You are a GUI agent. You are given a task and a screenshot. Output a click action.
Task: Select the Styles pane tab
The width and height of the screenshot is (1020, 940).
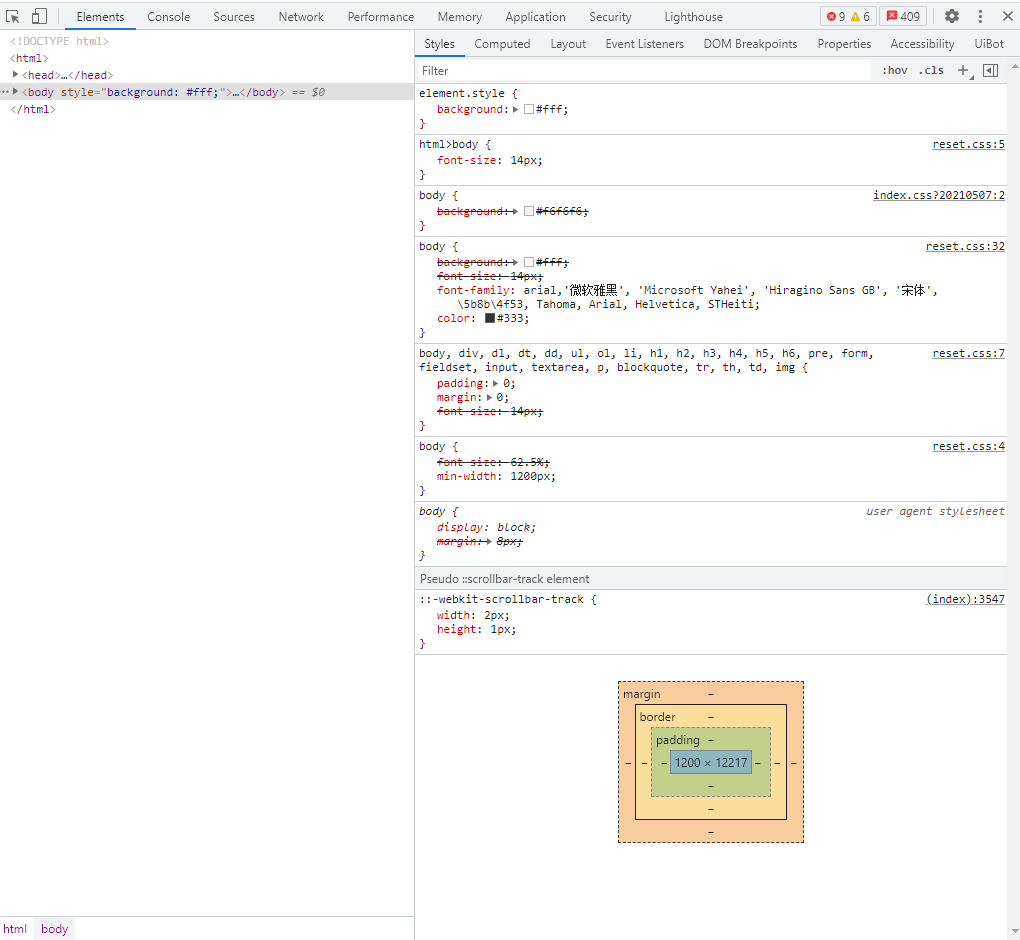click(439, 44)
